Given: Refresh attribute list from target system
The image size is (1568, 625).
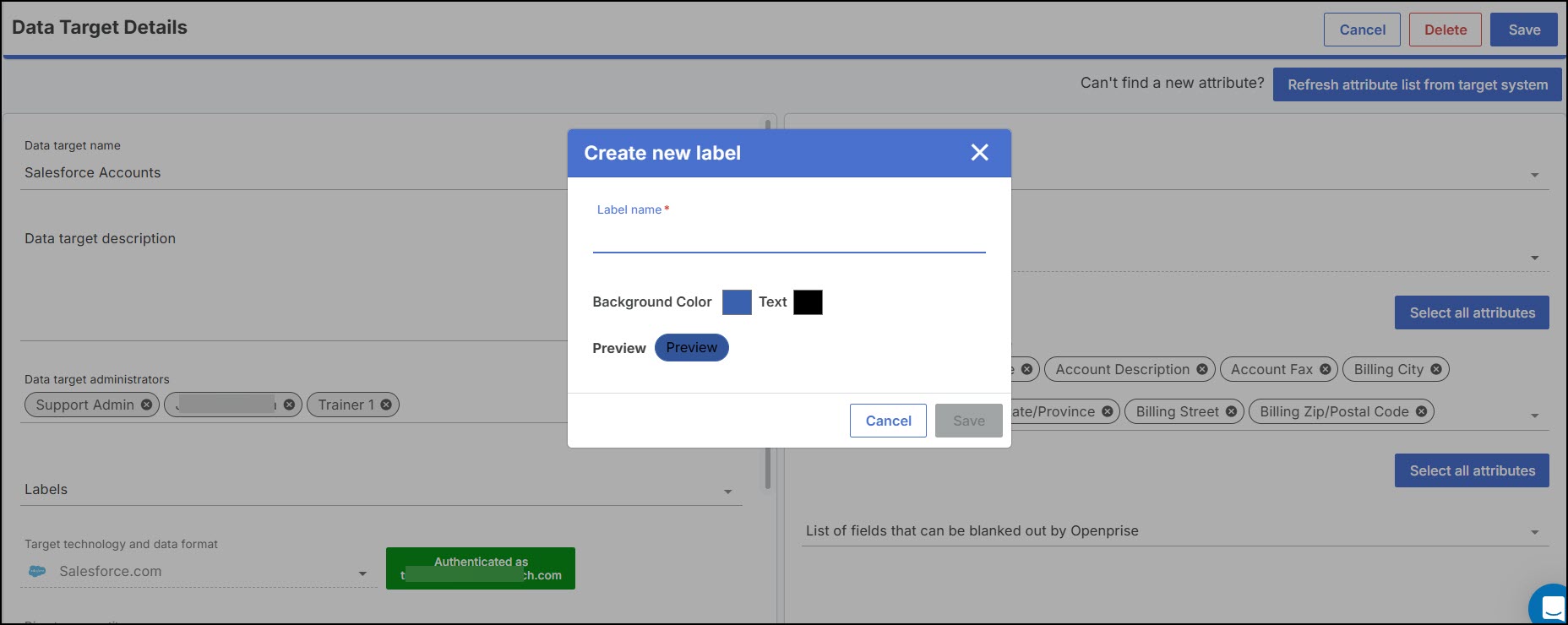Looking at the screenshot, I should point(1418,84).
